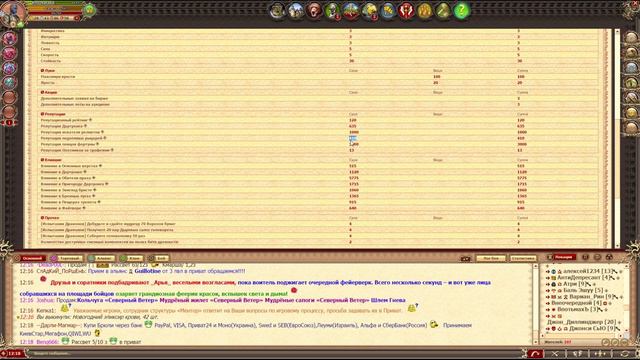Click the Benq666 sender name in chat
The image size is (640, 360).
click(47, 342)
